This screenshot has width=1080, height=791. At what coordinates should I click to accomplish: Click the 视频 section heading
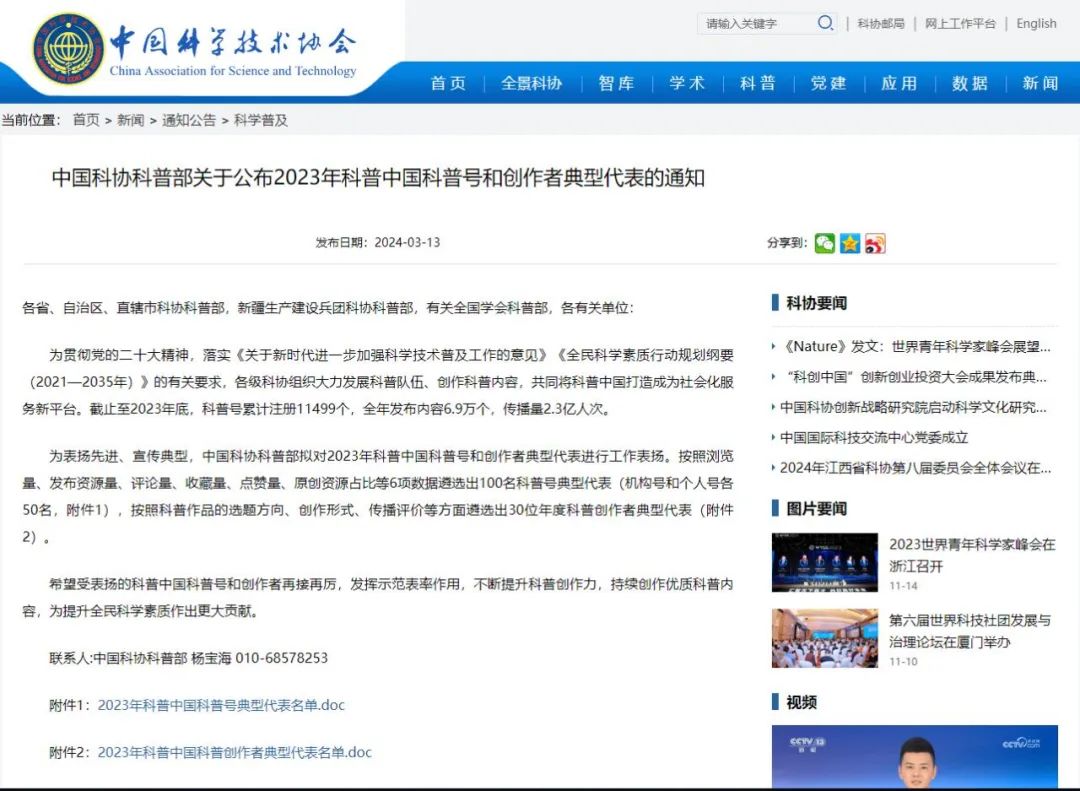pyautogui.click(x=801, y=702)
